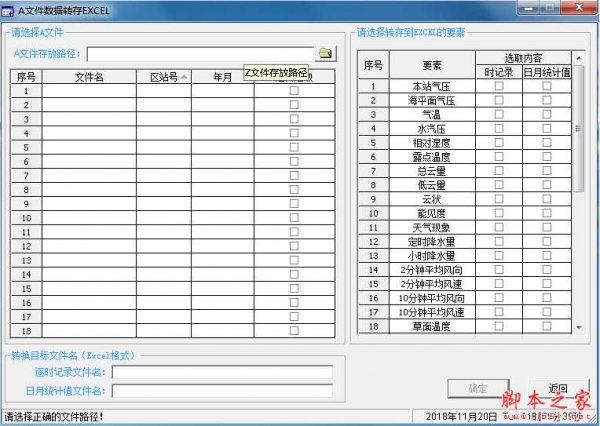The image size is (600, 426).
Task: Click file row number 15
Action: tap(26, 289)
